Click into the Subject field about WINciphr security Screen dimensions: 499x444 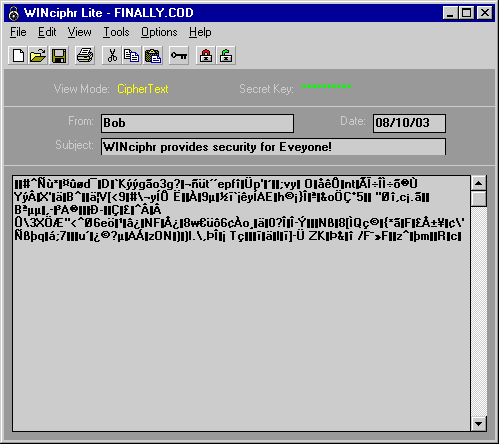tap(273, 147)
